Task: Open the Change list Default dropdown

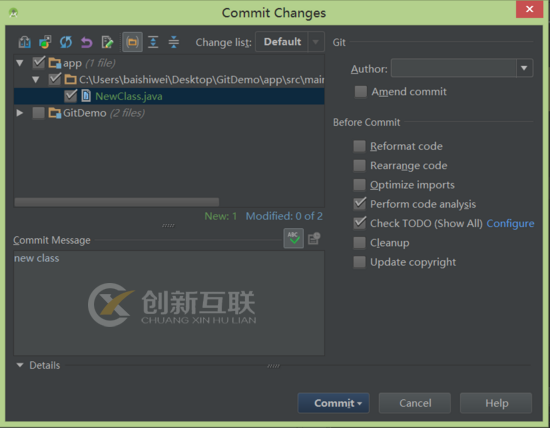Action: (x=290, y=42)
